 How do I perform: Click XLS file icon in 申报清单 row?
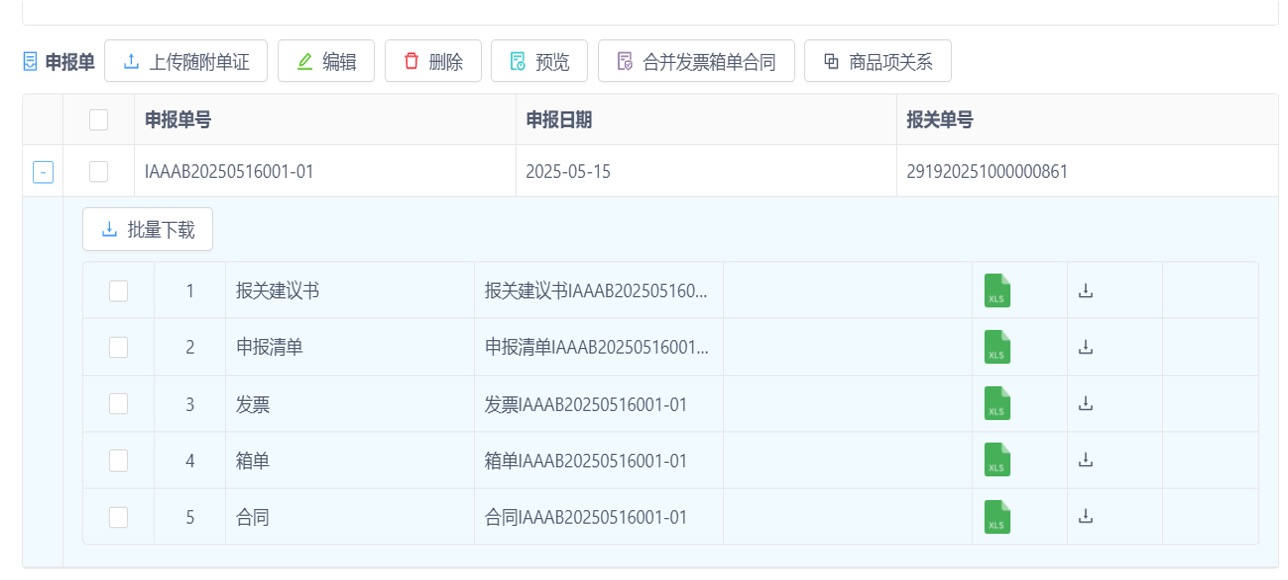pyautogui.click(x=997, y=347)
